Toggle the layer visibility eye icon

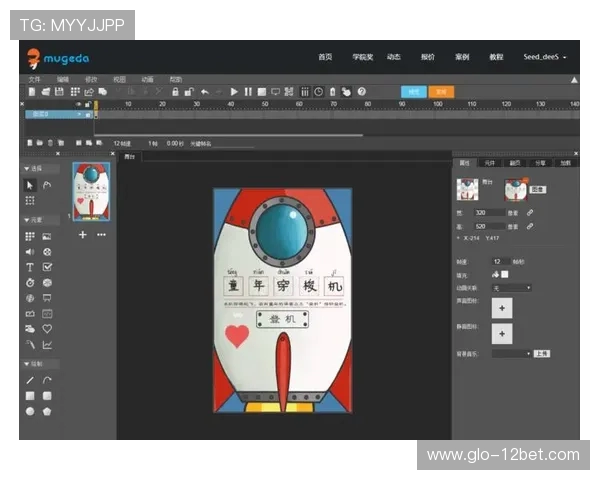[x=79, y=103]
